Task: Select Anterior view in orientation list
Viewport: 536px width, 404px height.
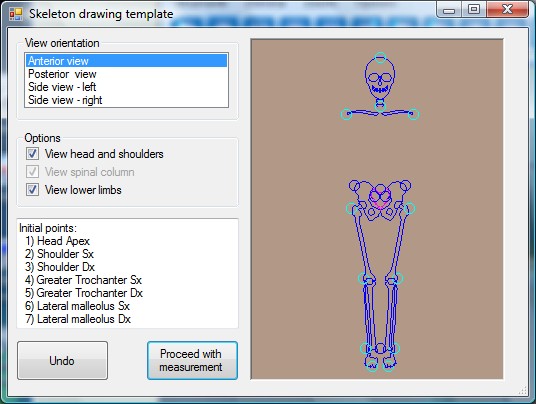Action: coord(126,61)
